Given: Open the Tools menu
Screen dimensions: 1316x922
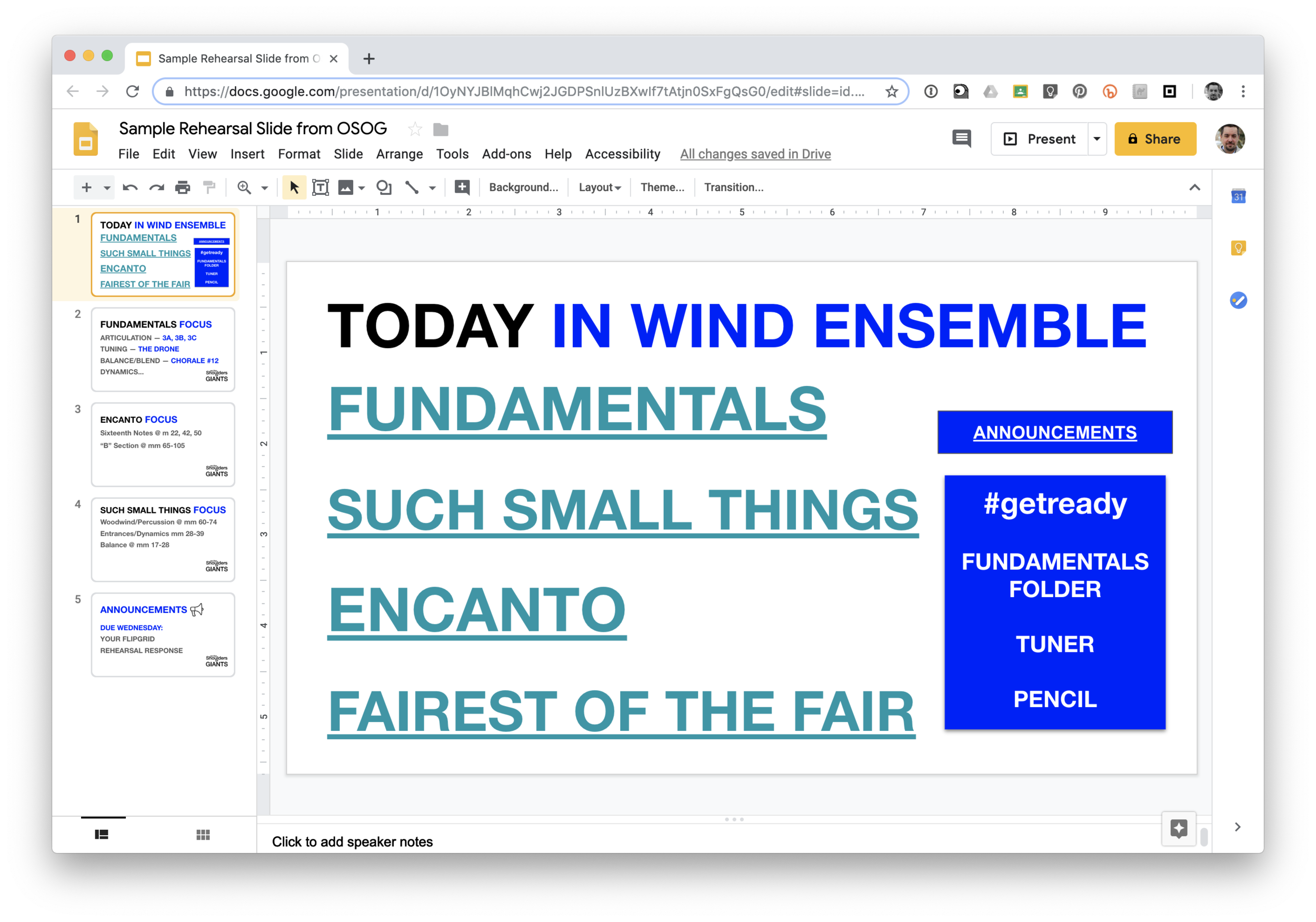Looking at the screenshot, I should click(452, 154).
